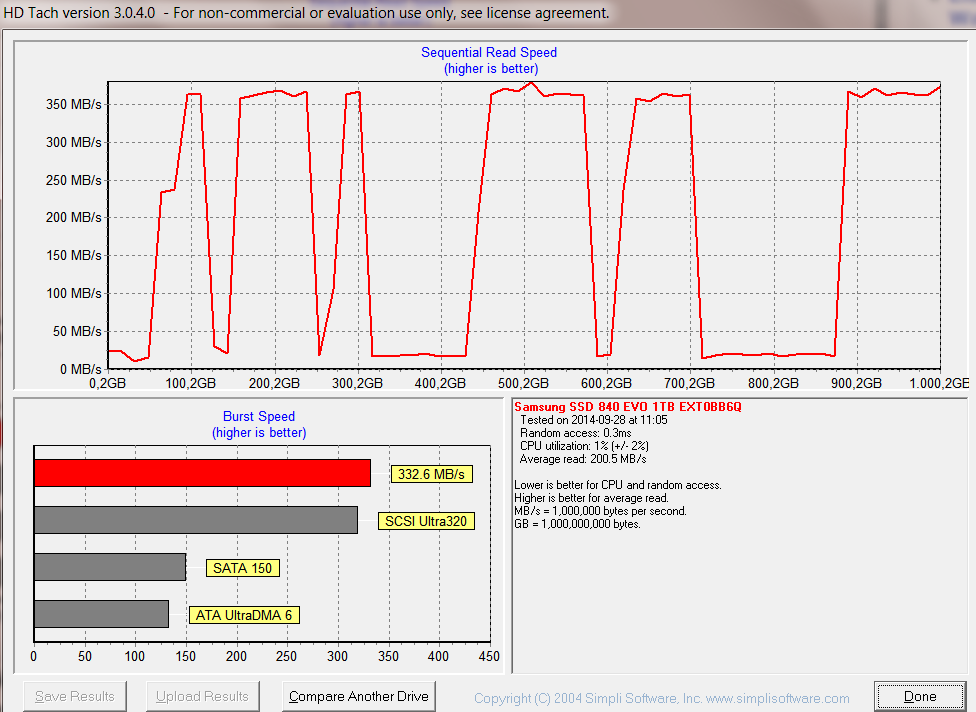
Task: Select the gray ATA UltraDMA 6 bar
Action: pyautogui.click(x=101, y=614)
